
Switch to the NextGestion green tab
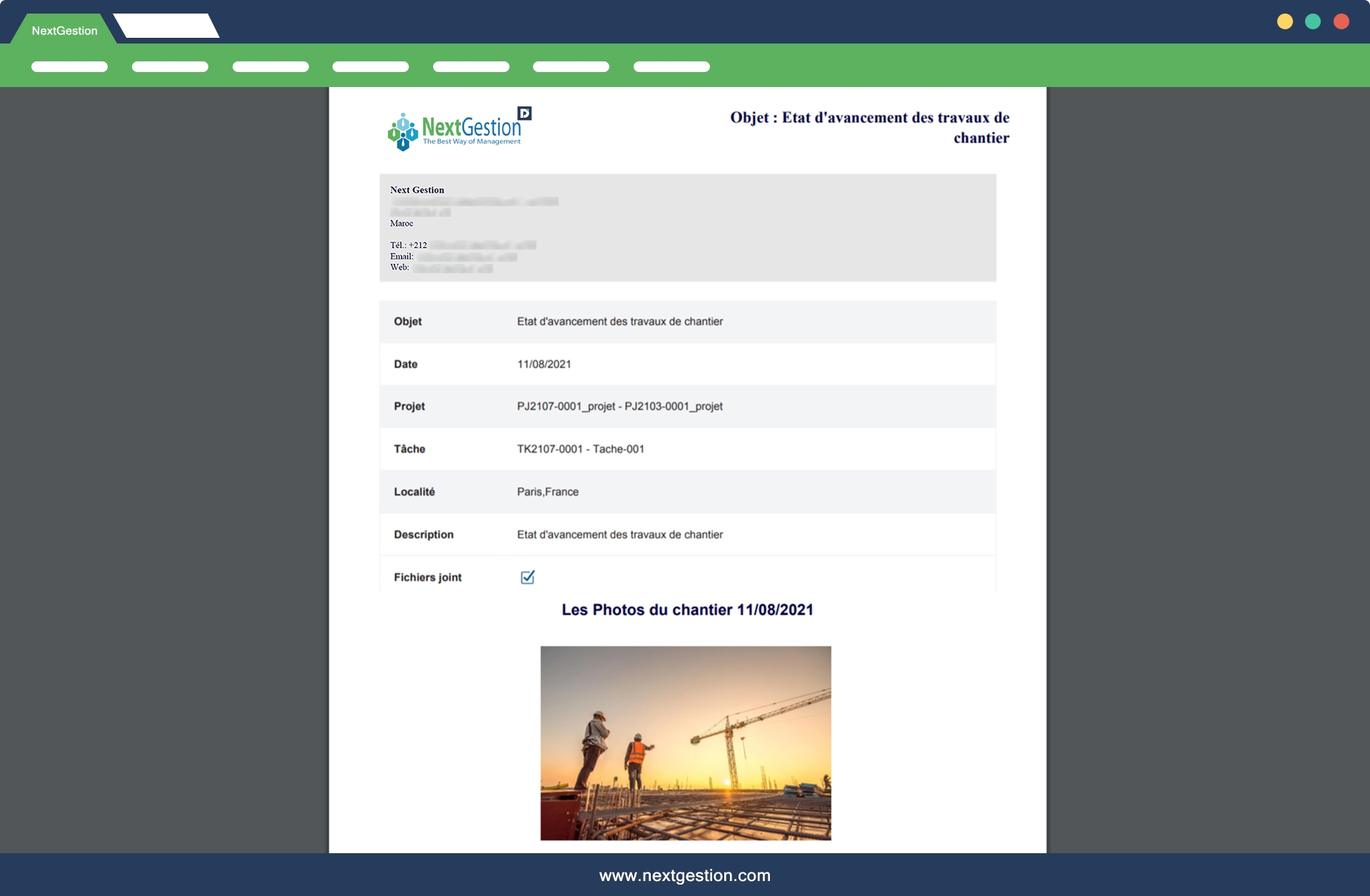click(x=64, y=31)
